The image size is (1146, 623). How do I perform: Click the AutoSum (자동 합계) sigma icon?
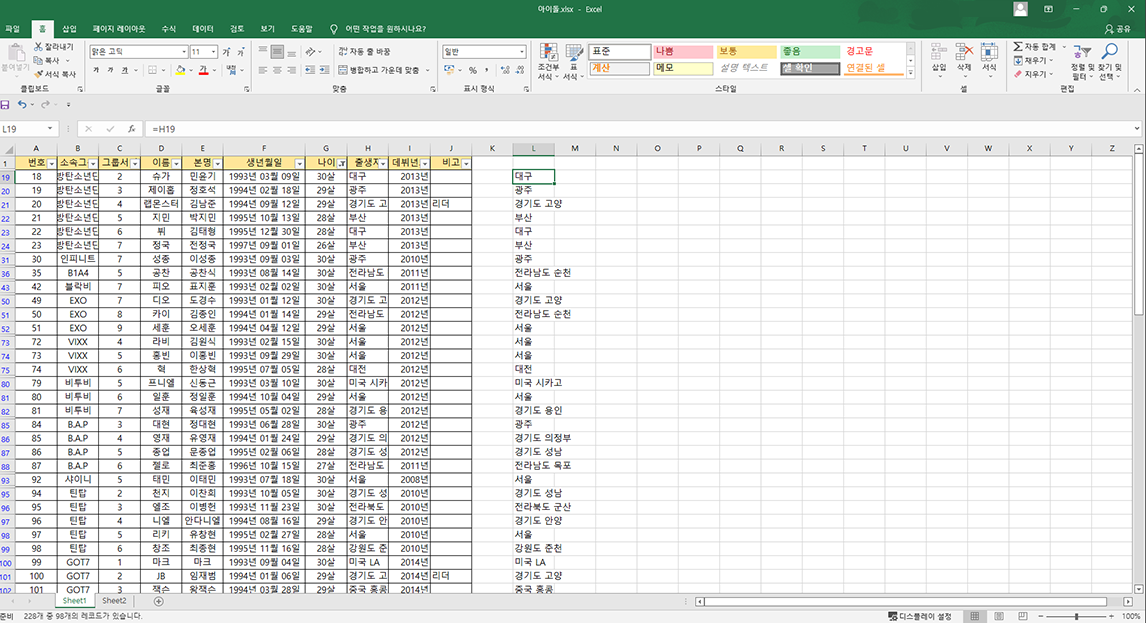click(x=1017, y=47)
